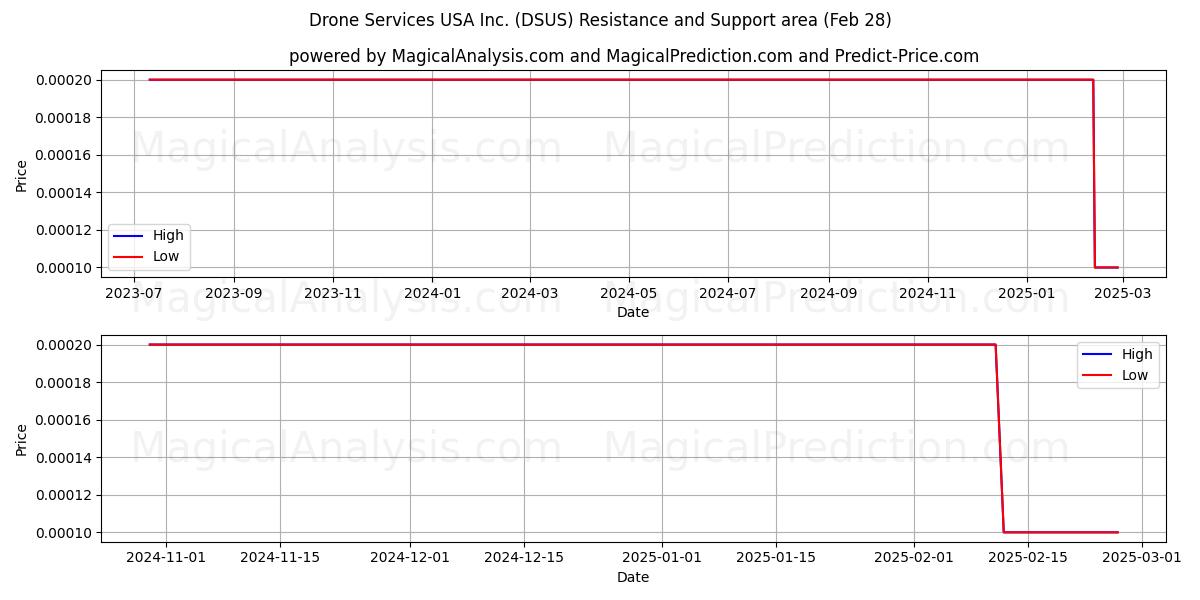Click the '0.00020' price tick in the bottom chart
The height and width of the screenshot is (600, 1200).
coord(64,345)
